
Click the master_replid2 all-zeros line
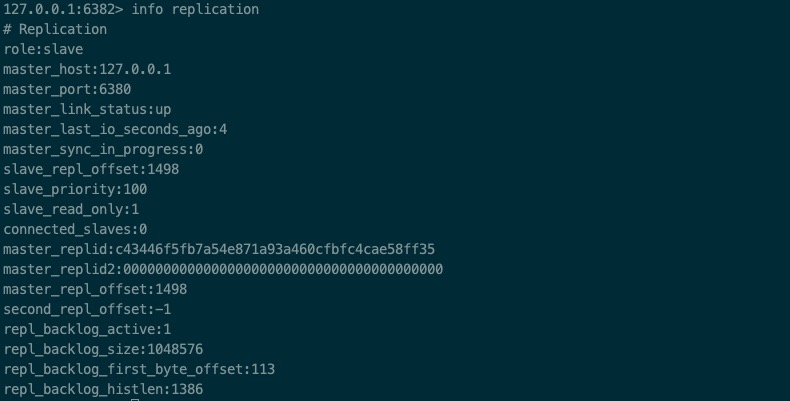pyautogui.click(x=223, y=269)
